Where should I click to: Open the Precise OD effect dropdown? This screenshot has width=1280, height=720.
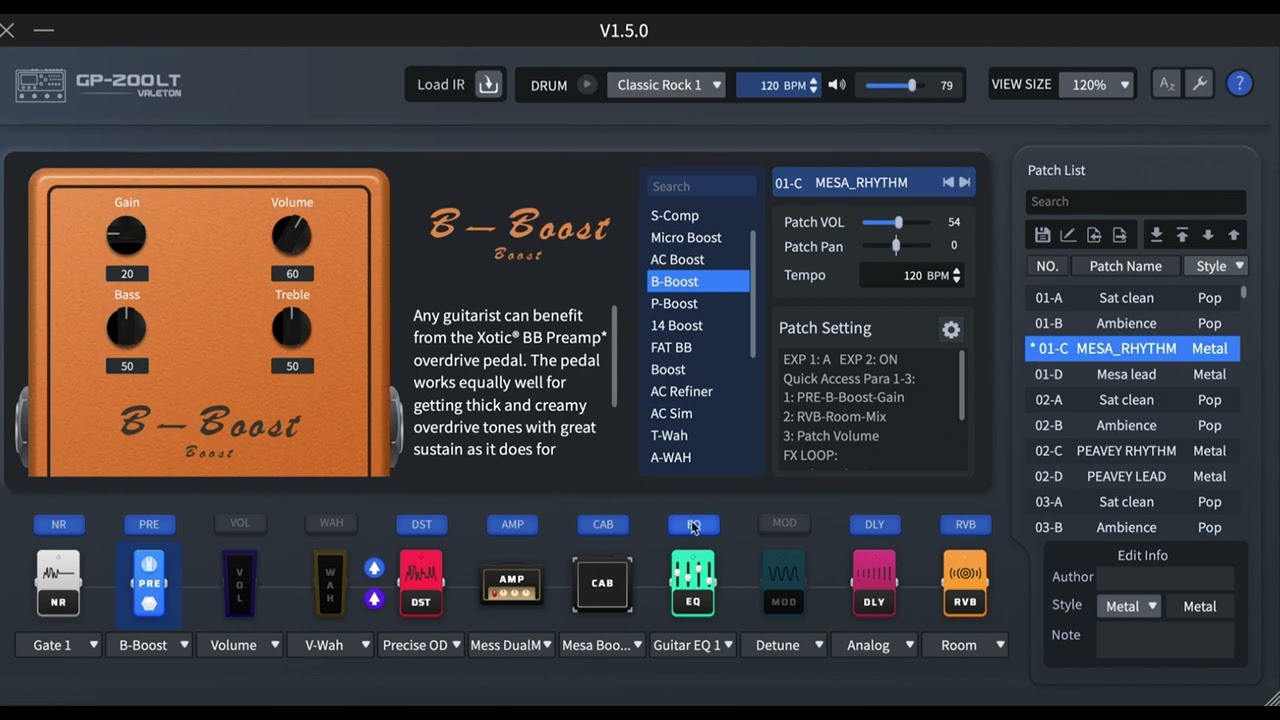tap(422, 645)
